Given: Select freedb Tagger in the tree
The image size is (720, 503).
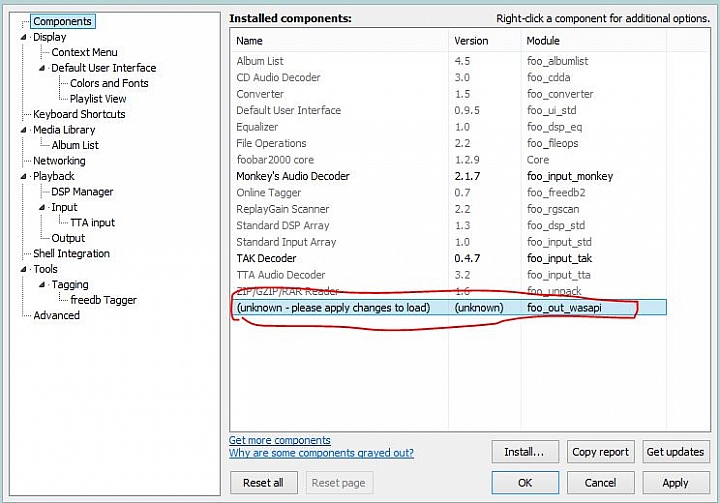Looking at the screenshot, I should coord(103,300).
